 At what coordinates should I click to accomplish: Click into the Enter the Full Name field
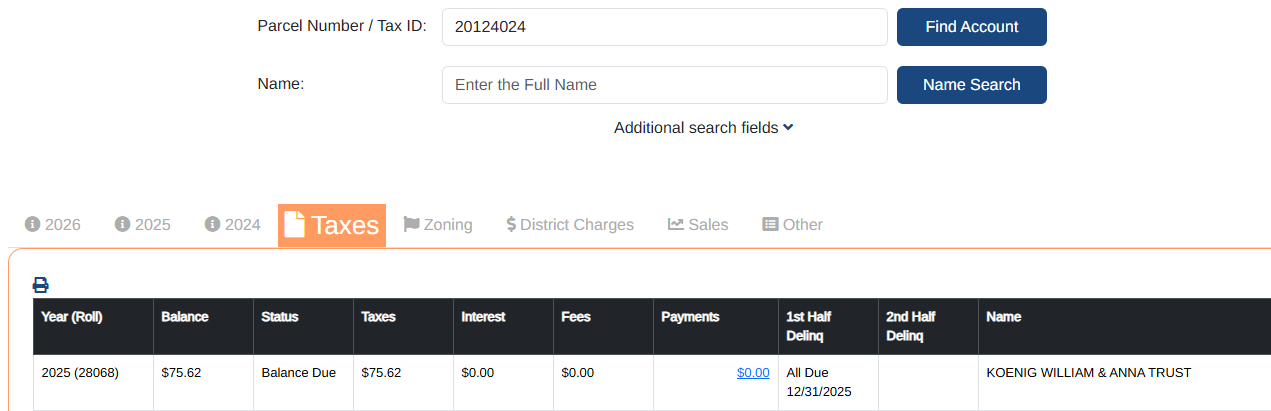coord(664,85)
